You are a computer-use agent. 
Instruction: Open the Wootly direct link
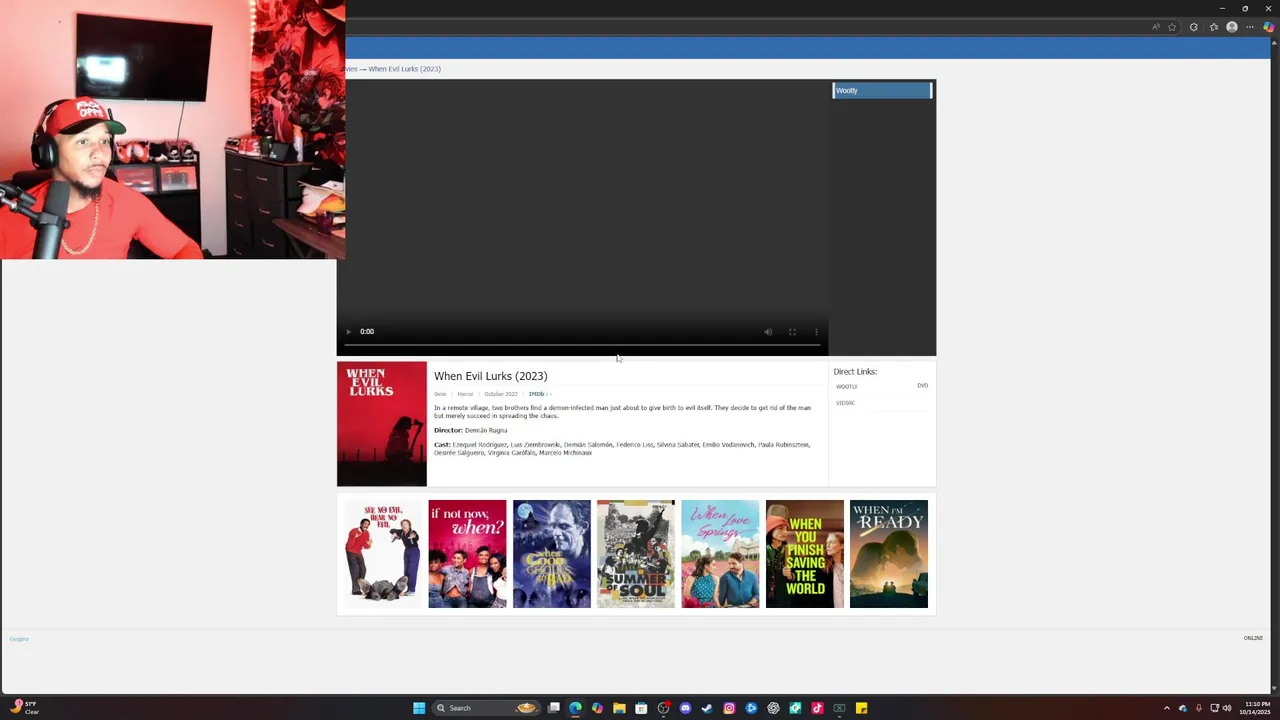pyautogui.click(x=847, y=386)
